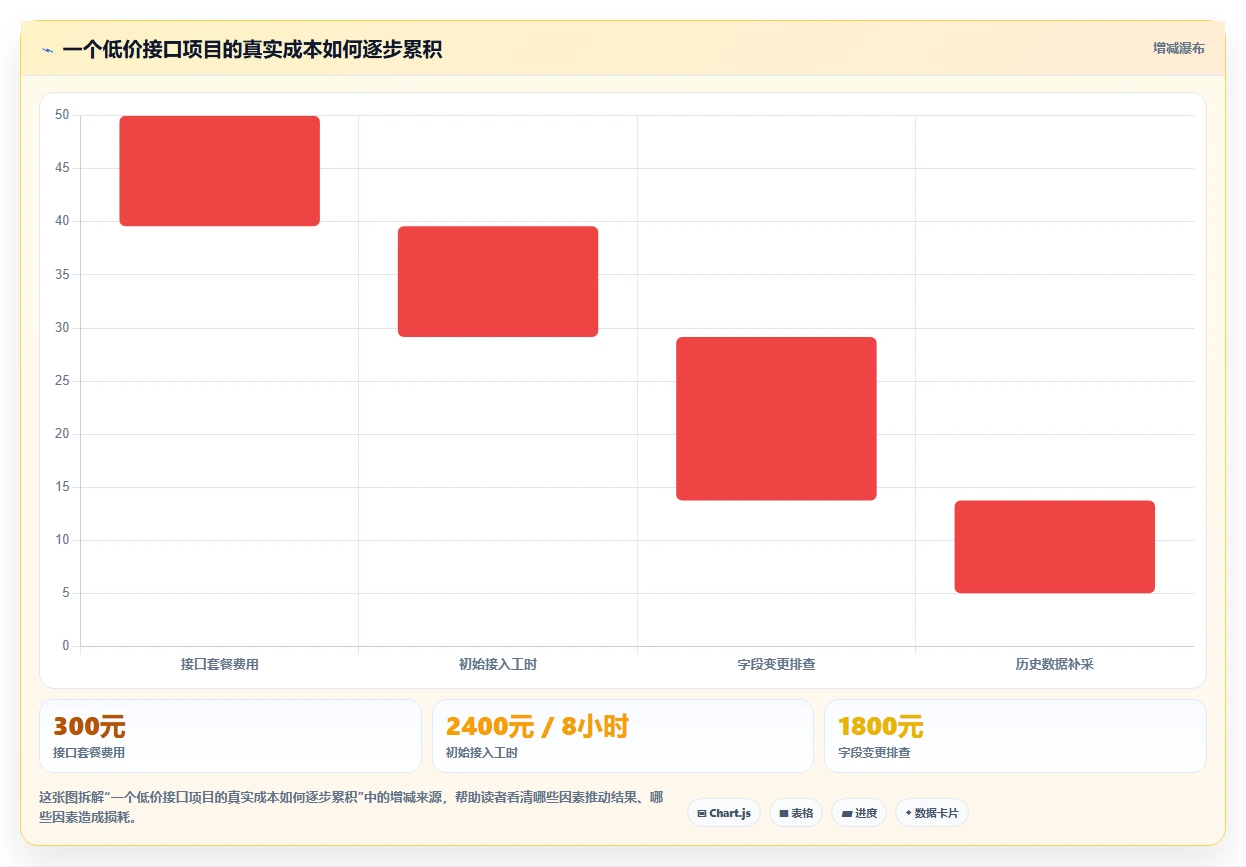Screen dimensions: 1246x867
Task: Open the 2400元 / 8小时 data card
Action: 622,736
